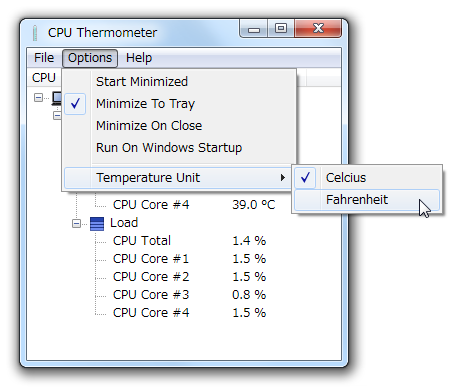Click the blue Load icon in tree
453x390 pixels.
tap(97, 224)
